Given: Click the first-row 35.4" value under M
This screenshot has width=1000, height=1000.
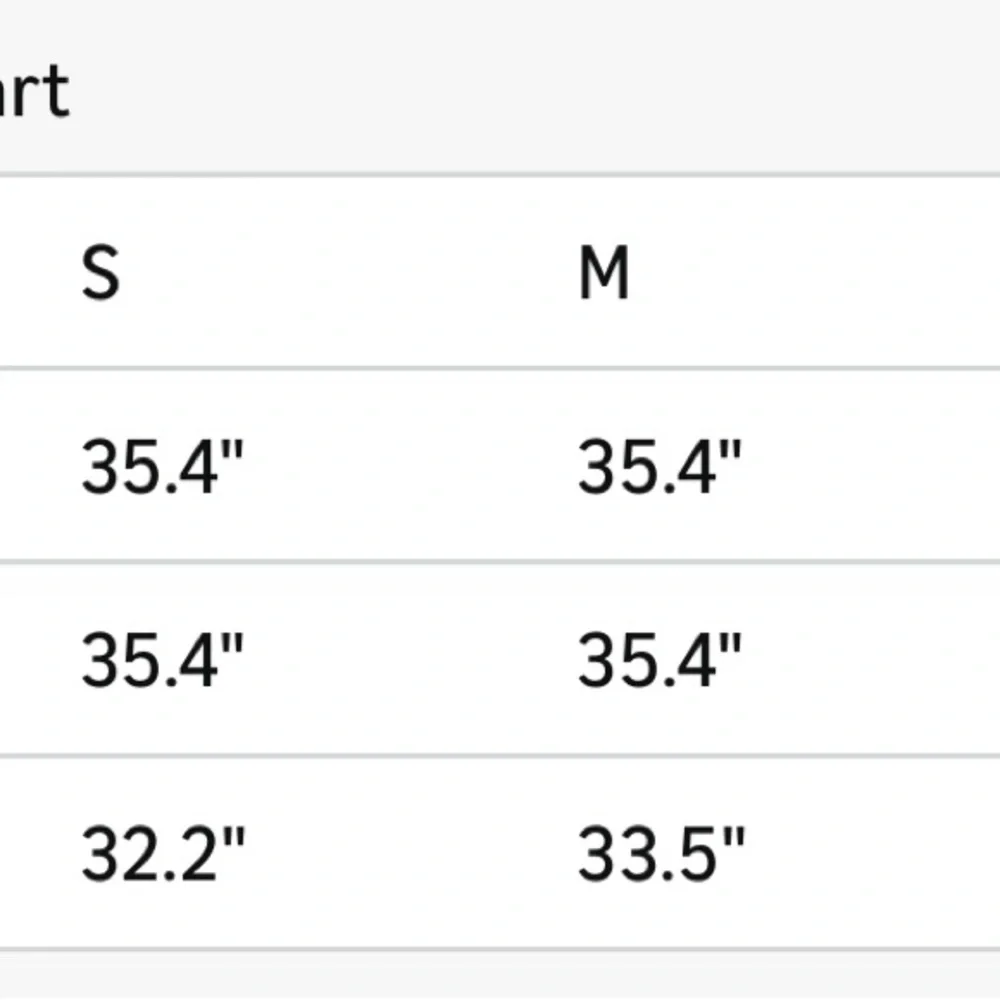Looking at the screenshot, I should (x=659, y=466).
